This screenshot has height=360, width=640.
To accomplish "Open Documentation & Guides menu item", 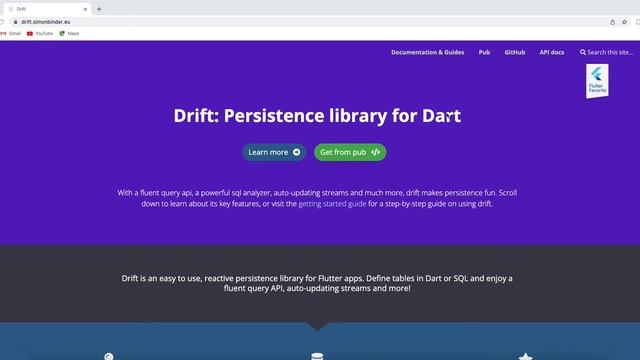I will (x=427, y=52).
